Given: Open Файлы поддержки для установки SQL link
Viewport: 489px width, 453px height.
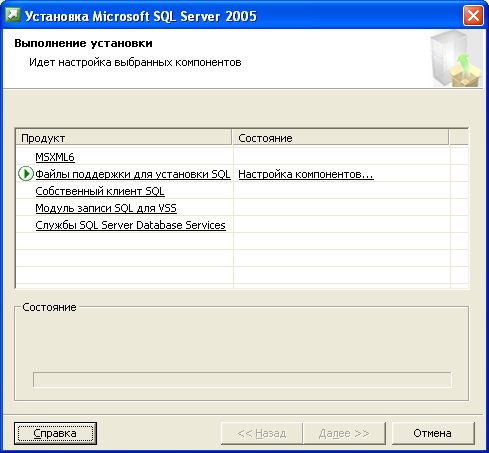Looking at the screenshot, I should pos(133,174).
